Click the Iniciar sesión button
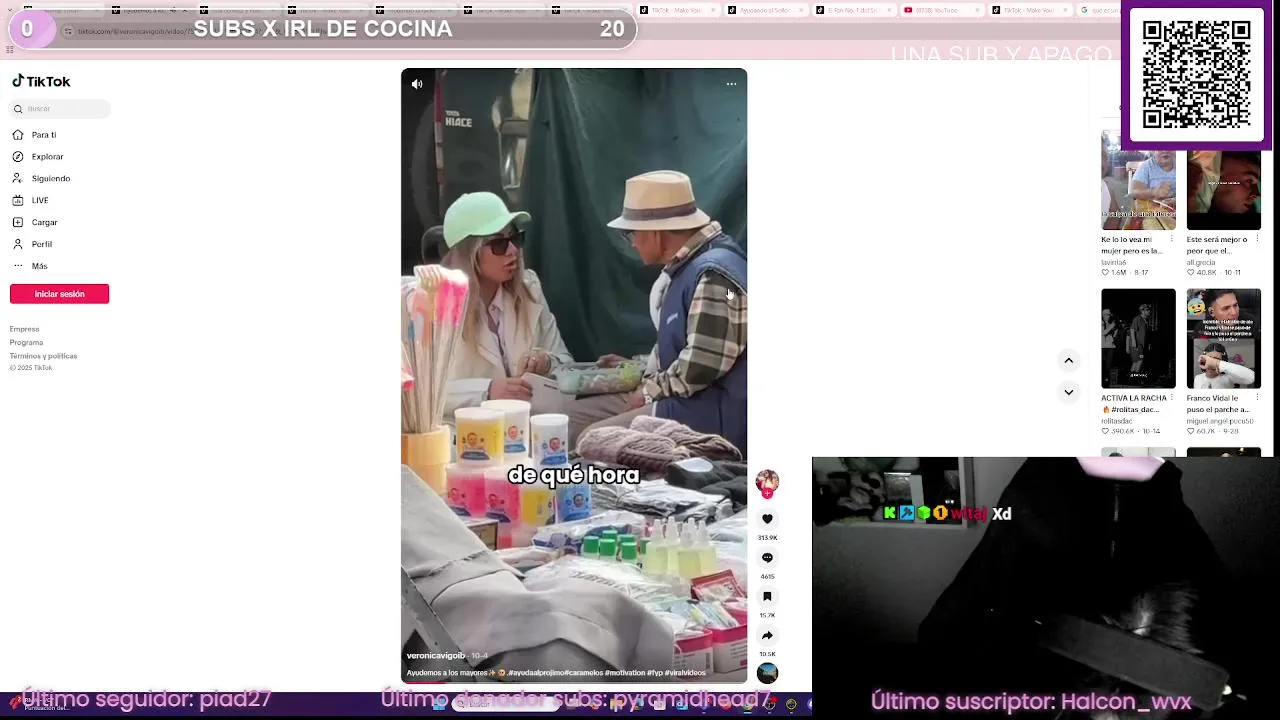This screenshot has height=720, width=1280. [x=59, y=294]
